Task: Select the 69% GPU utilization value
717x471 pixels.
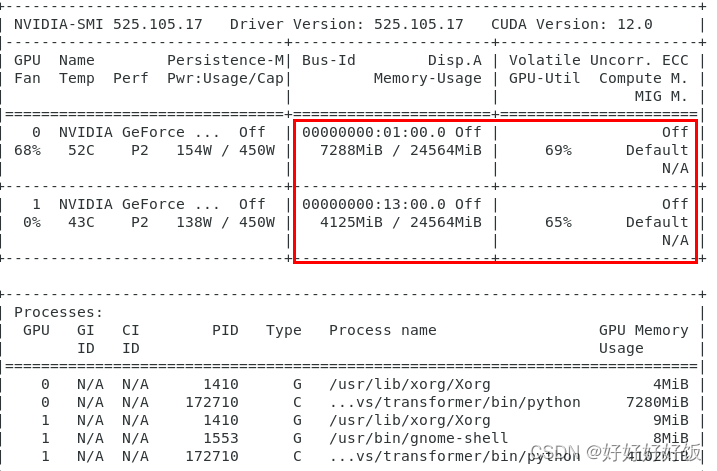Action: (558, 150)
